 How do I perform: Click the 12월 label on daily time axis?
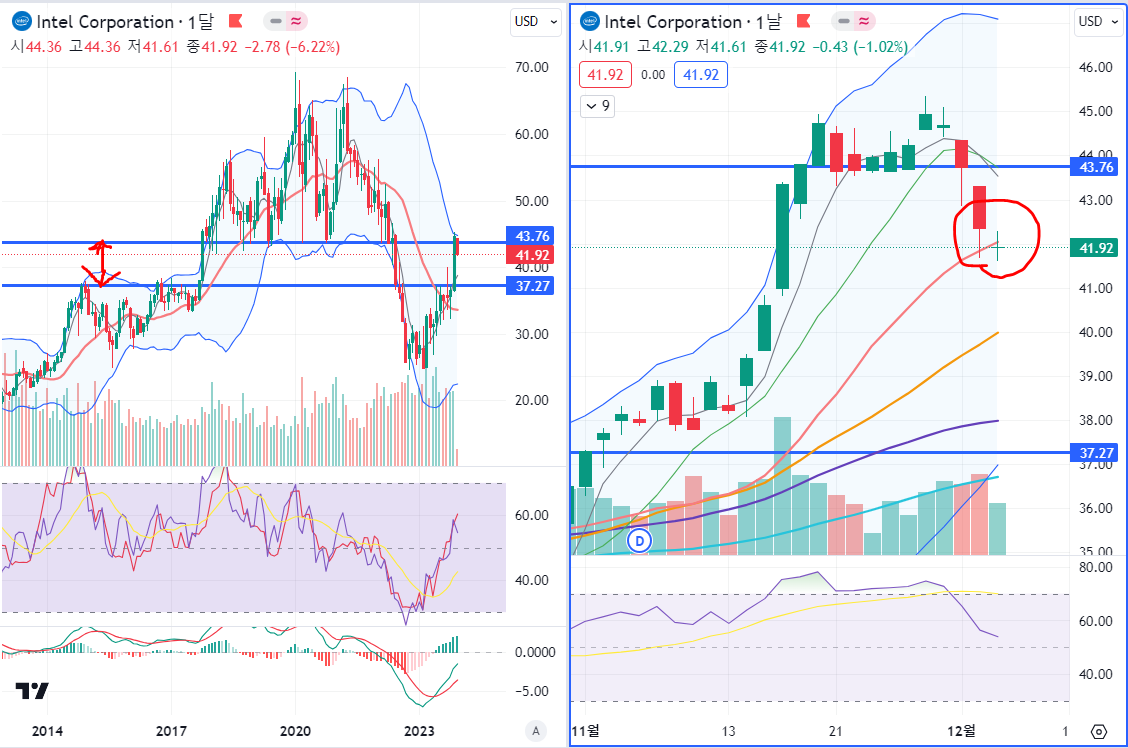pyautogui.click(x=962, y=731)
